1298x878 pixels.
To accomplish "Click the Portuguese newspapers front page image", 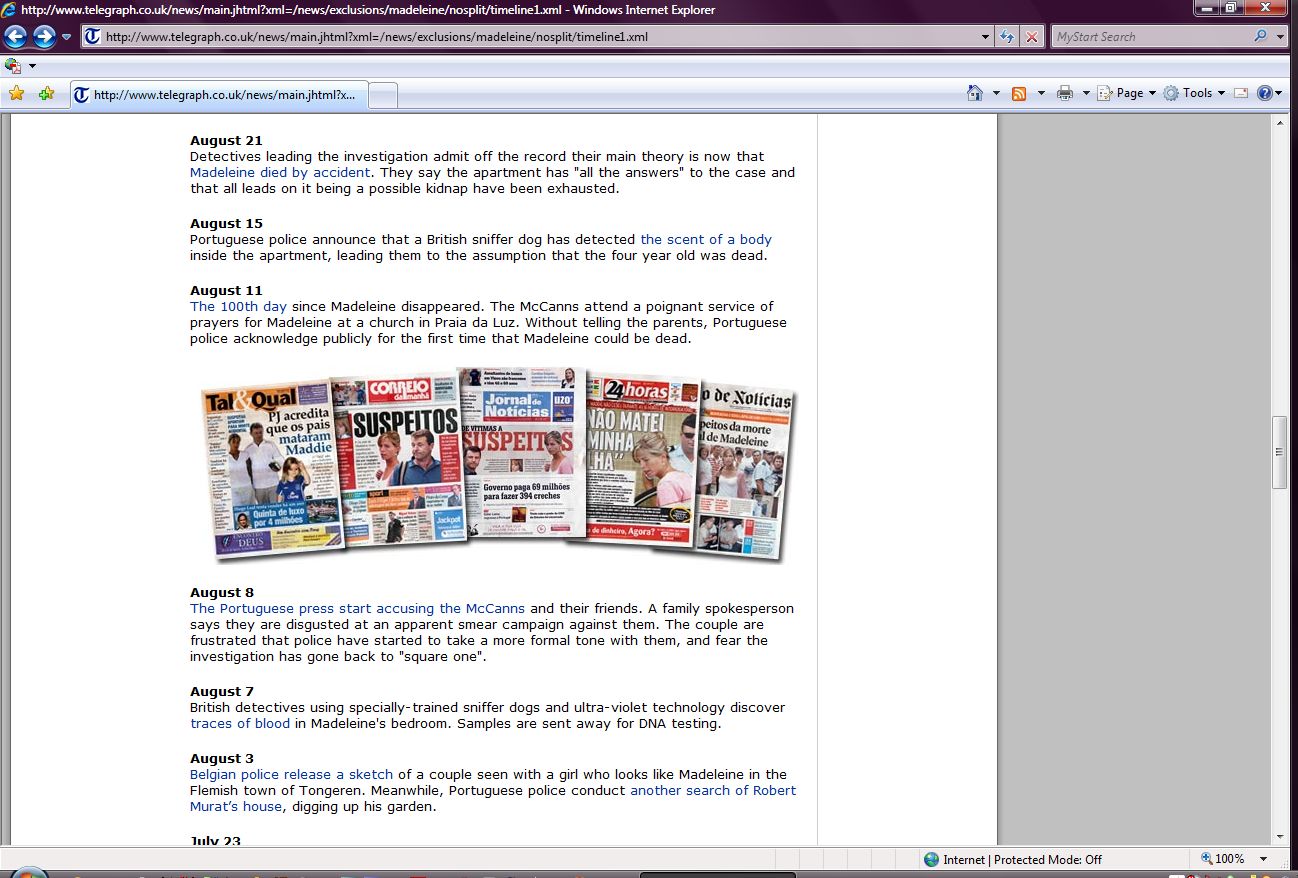I will [496, 464].
